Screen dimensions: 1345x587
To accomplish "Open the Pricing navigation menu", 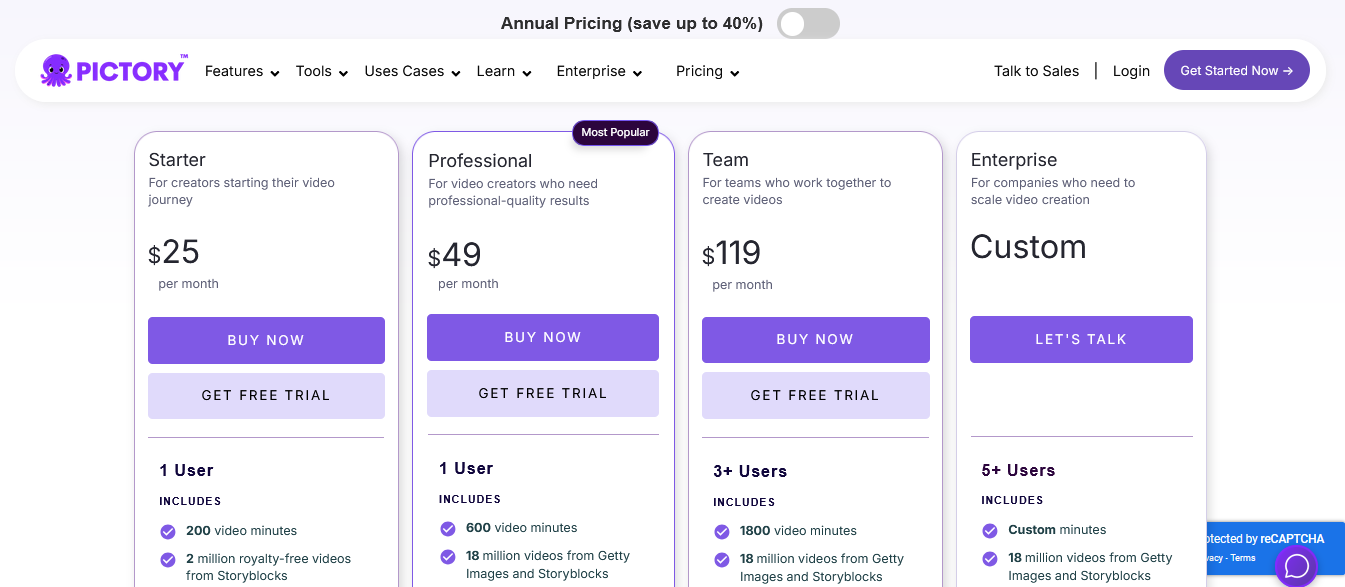I will [x=707, y=71].
